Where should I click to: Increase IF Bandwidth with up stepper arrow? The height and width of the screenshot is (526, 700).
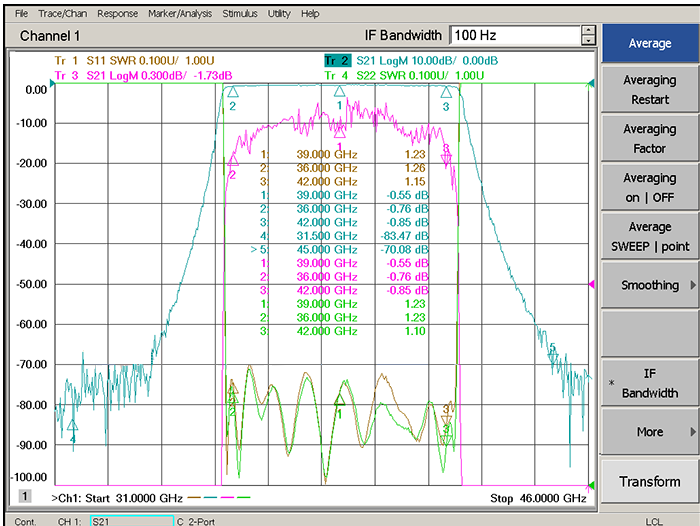tap(588, 30)
